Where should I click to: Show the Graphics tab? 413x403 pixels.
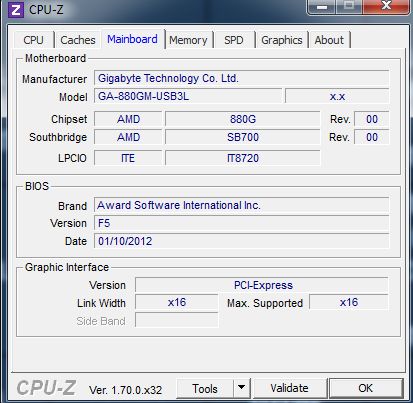tap(282, 40)
